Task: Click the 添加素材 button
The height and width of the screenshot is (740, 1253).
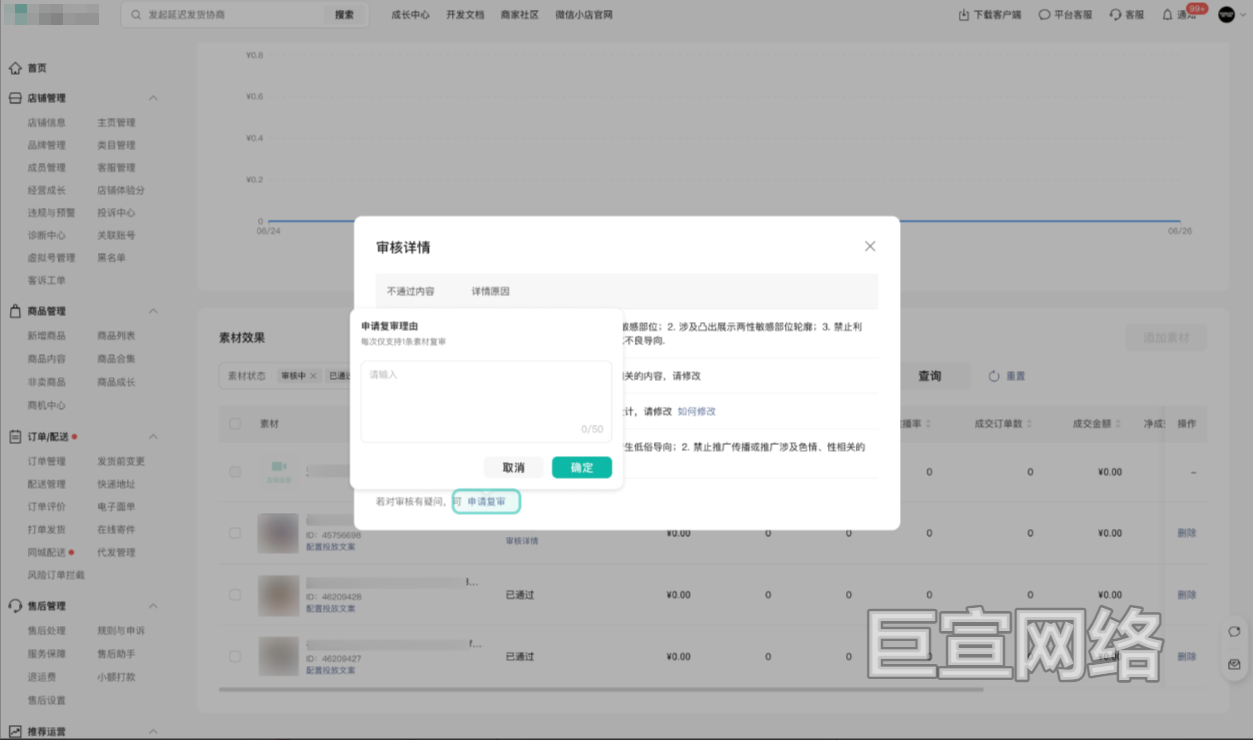Action: (1166, 337)
